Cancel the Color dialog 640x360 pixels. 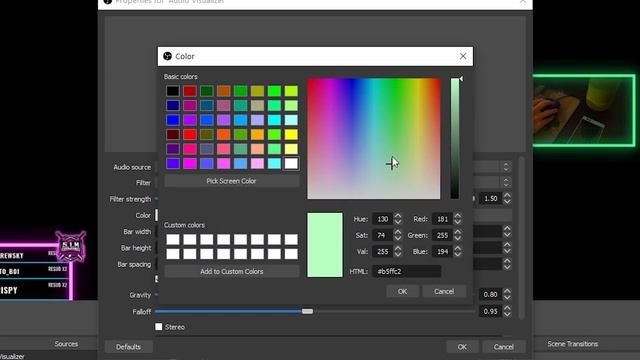click(444, 291)
